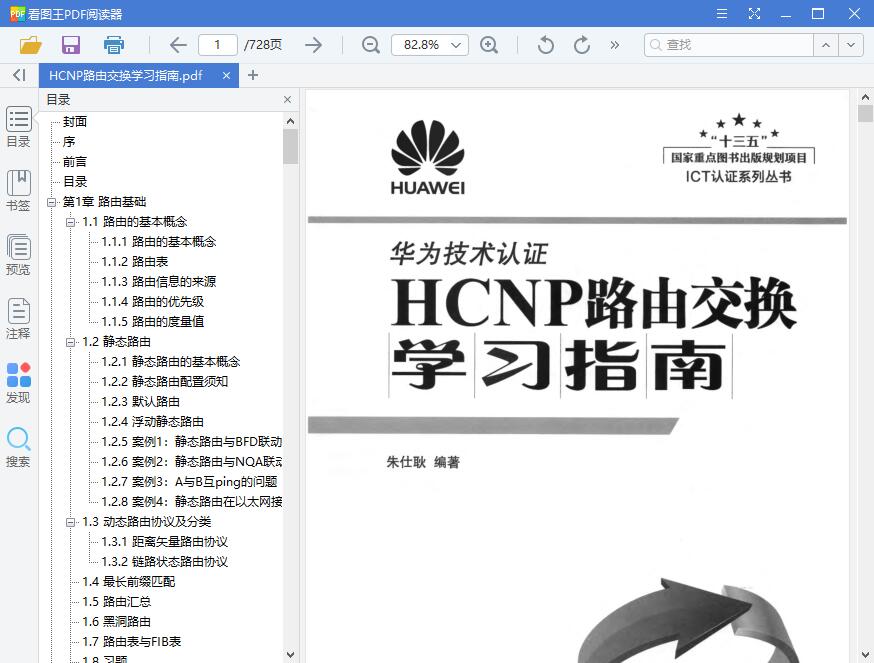
Task: Open the 注释 annotation panel
Action: point(18,315)
